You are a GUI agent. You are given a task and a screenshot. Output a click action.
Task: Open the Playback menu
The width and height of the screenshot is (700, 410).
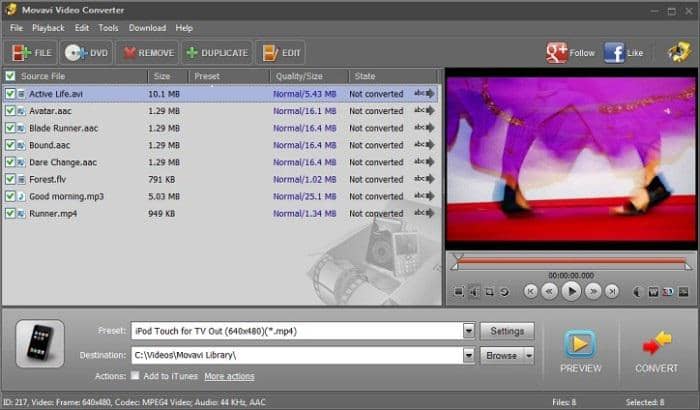click(48, 28)
